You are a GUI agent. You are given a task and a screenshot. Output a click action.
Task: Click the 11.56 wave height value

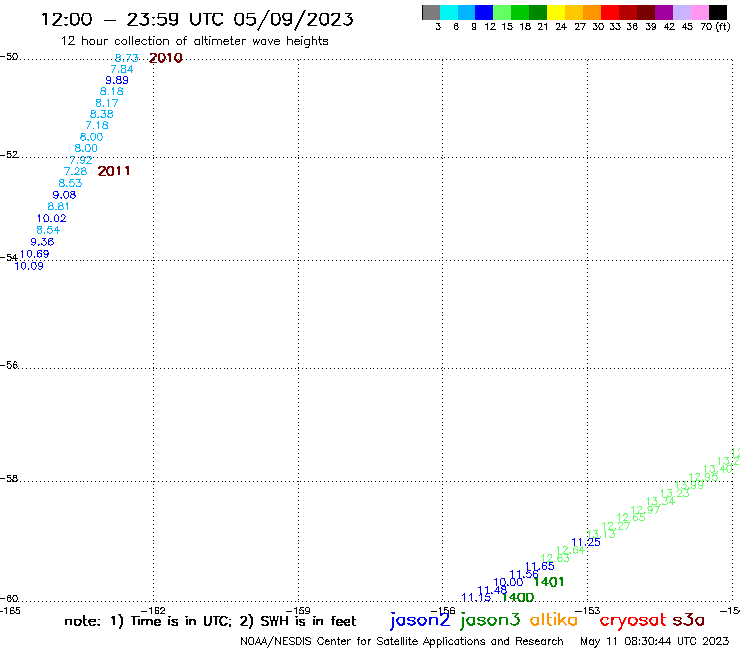524,574
